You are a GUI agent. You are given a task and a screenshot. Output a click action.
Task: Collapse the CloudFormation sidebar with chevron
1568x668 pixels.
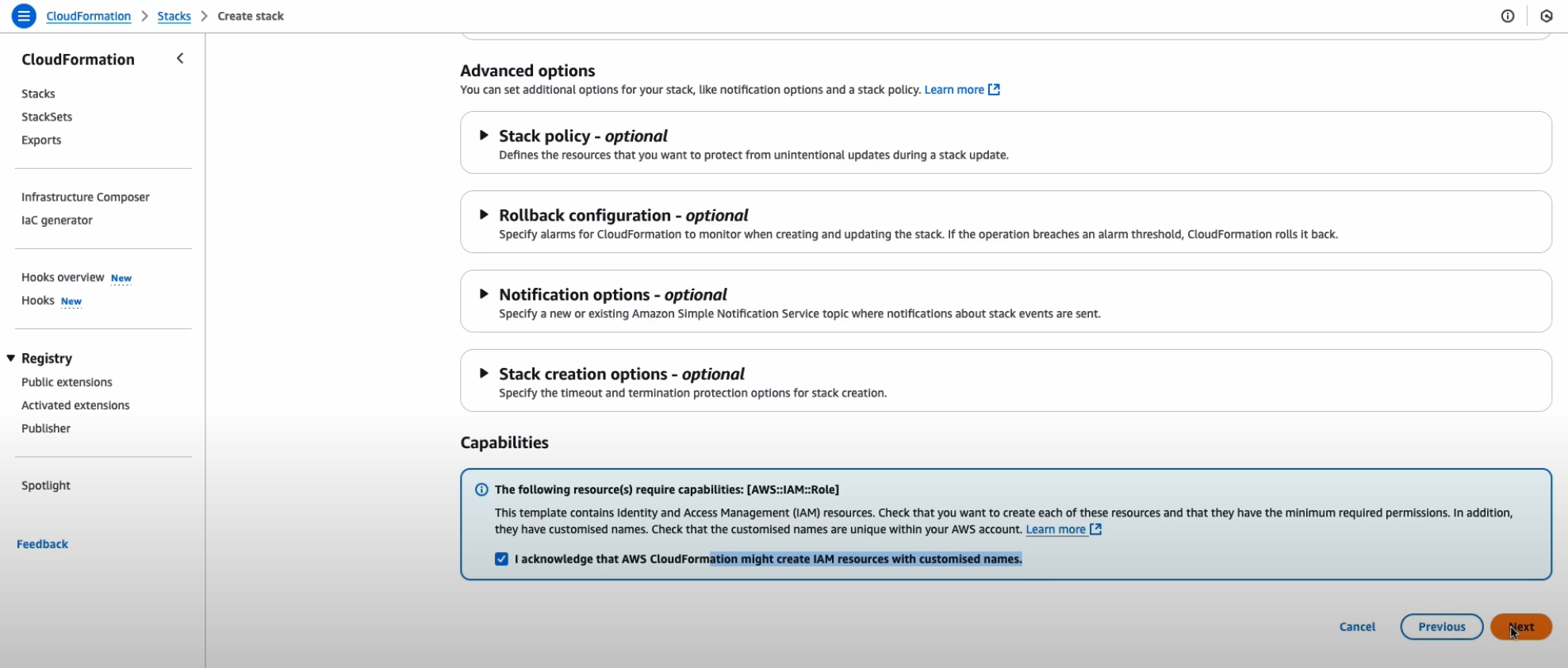click(180, 59)
